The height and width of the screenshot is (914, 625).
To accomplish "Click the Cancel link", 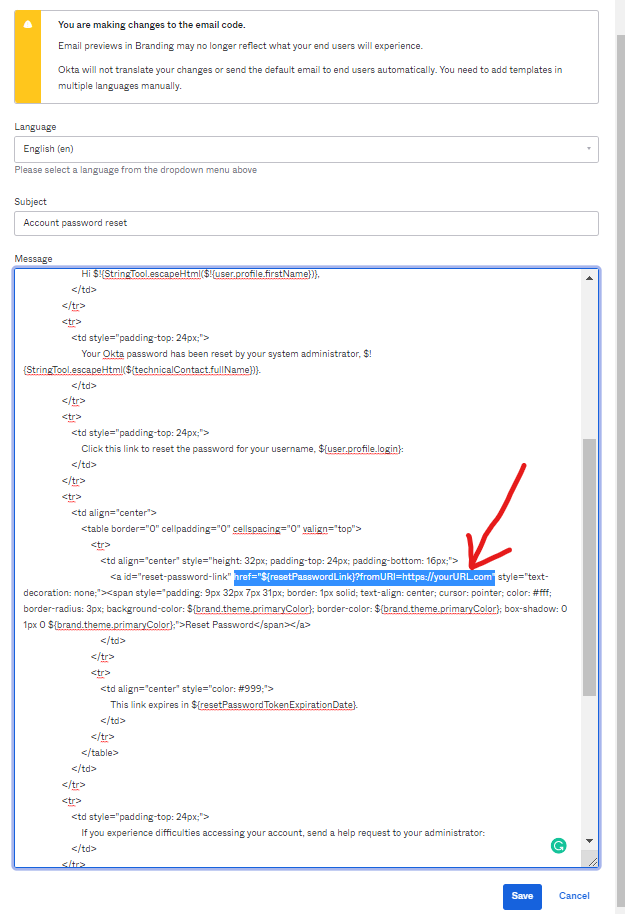I will click(x=574, y=896).
